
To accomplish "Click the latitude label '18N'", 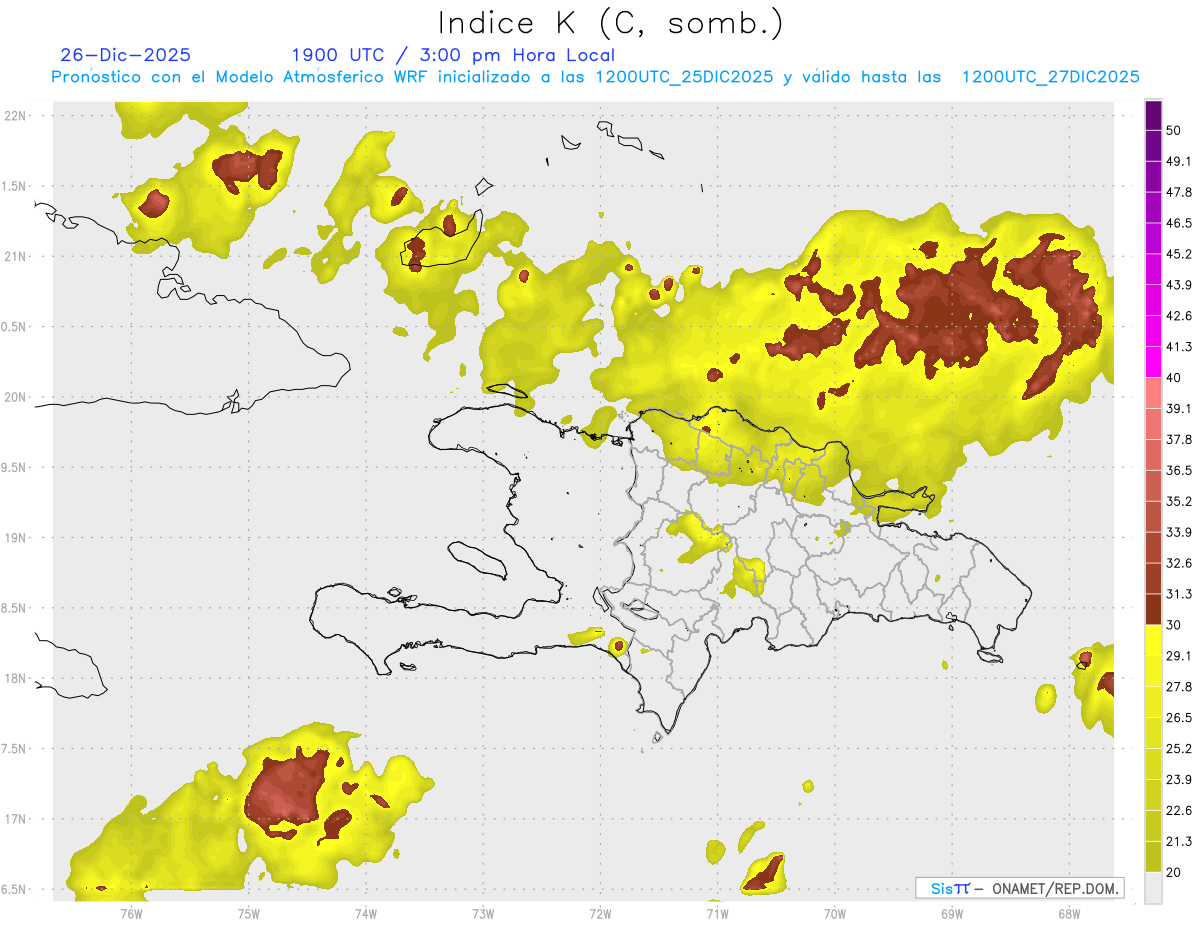I will click(15, 678).
